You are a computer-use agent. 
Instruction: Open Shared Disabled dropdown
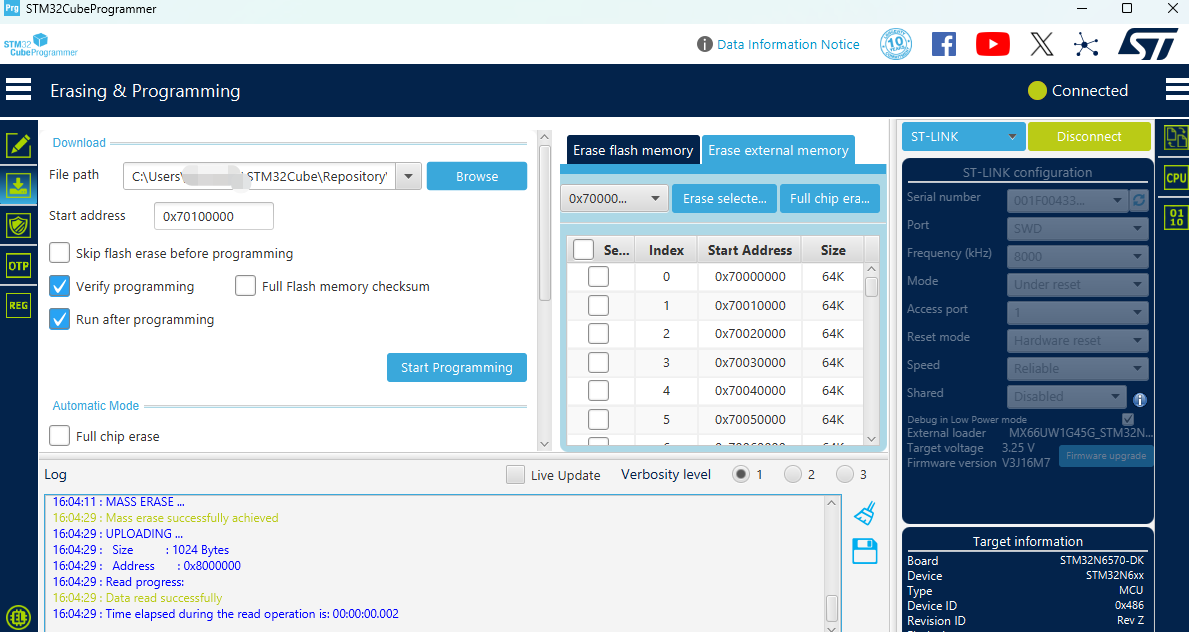click(x=1066, y=397)
